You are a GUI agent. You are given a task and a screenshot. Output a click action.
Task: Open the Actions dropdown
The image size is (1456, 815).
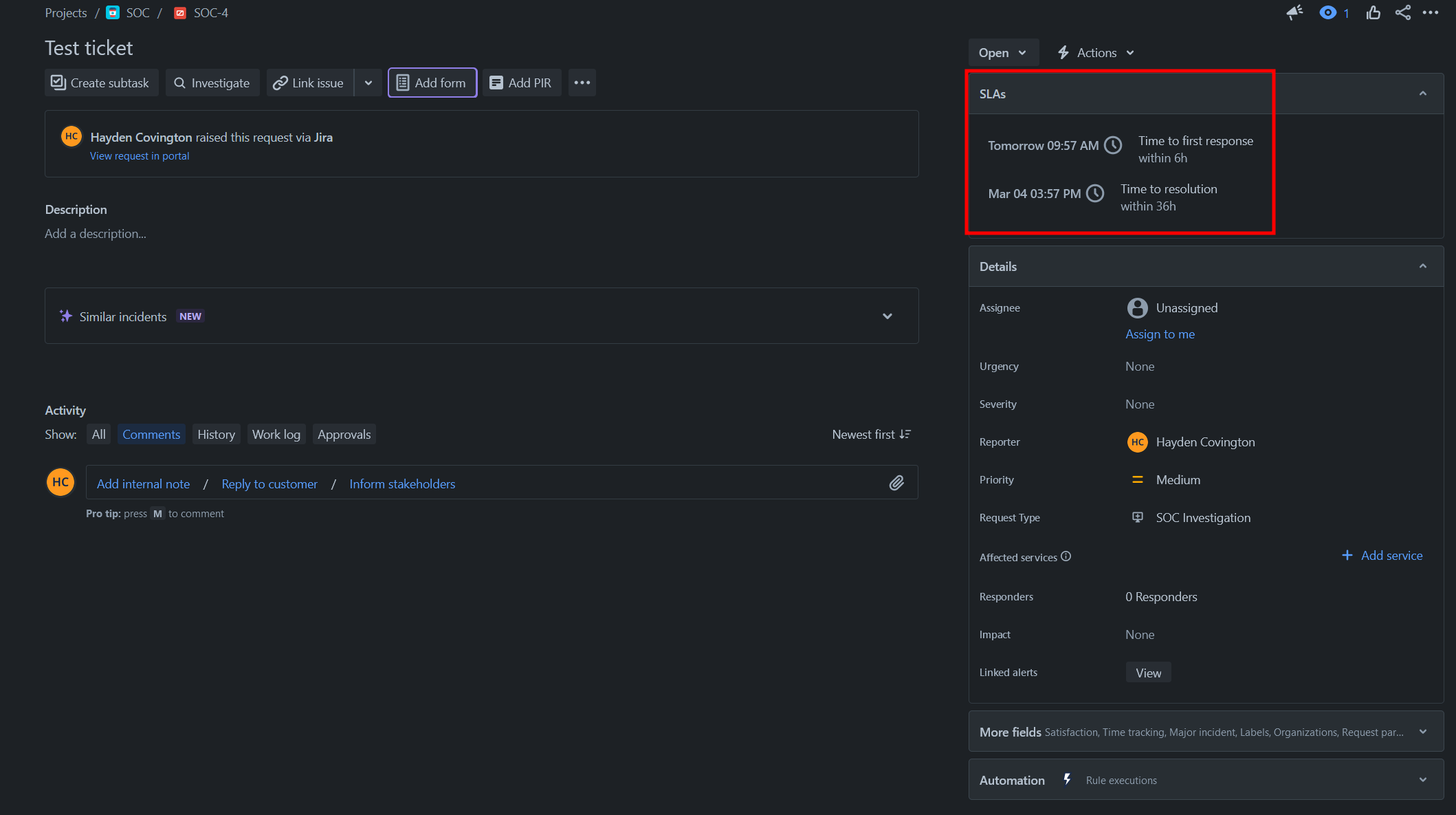(x=1096, y=53)
